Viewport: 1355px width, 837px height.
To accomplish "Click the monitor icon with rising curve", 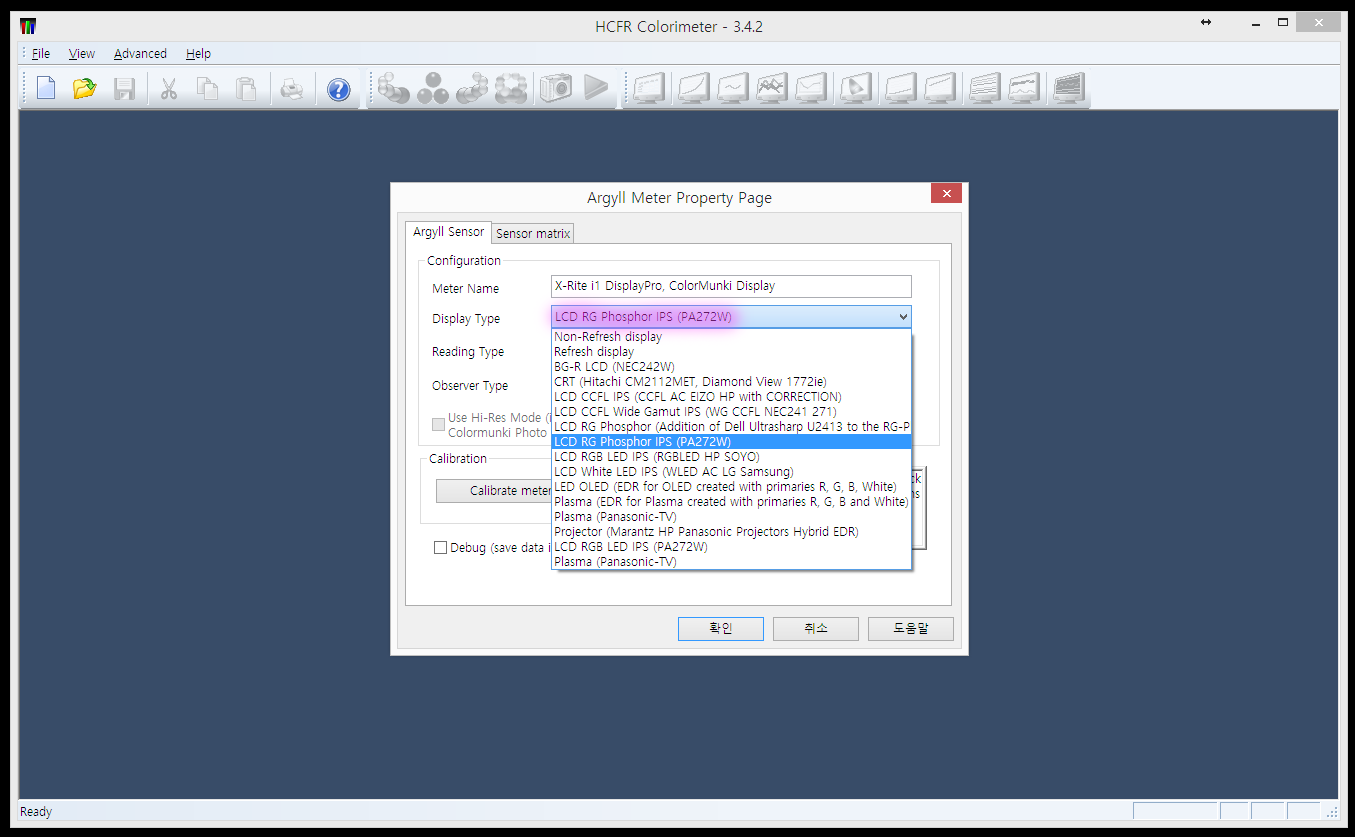I will 694,89.
